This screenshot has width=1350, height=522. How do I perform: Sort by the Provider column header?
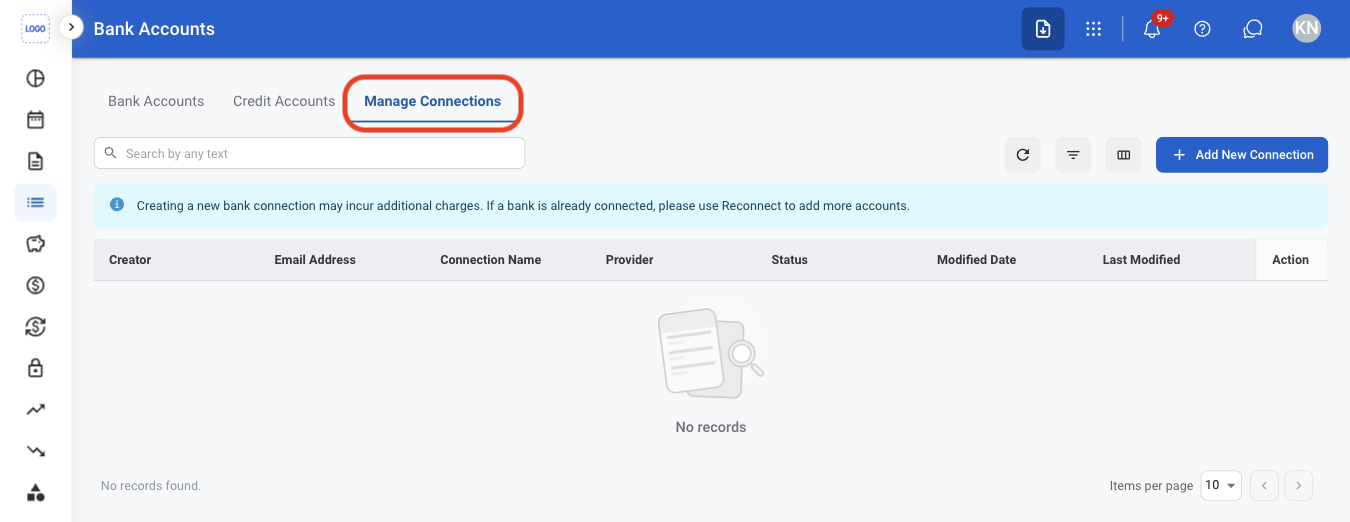pos(629,260)
